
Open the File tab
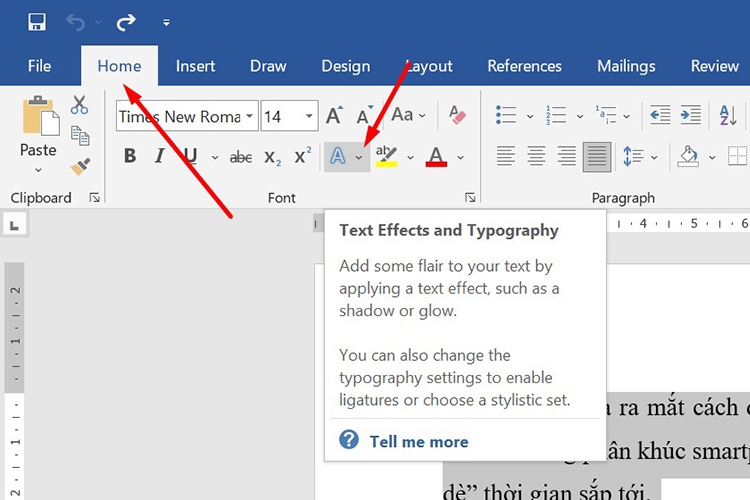39,66
